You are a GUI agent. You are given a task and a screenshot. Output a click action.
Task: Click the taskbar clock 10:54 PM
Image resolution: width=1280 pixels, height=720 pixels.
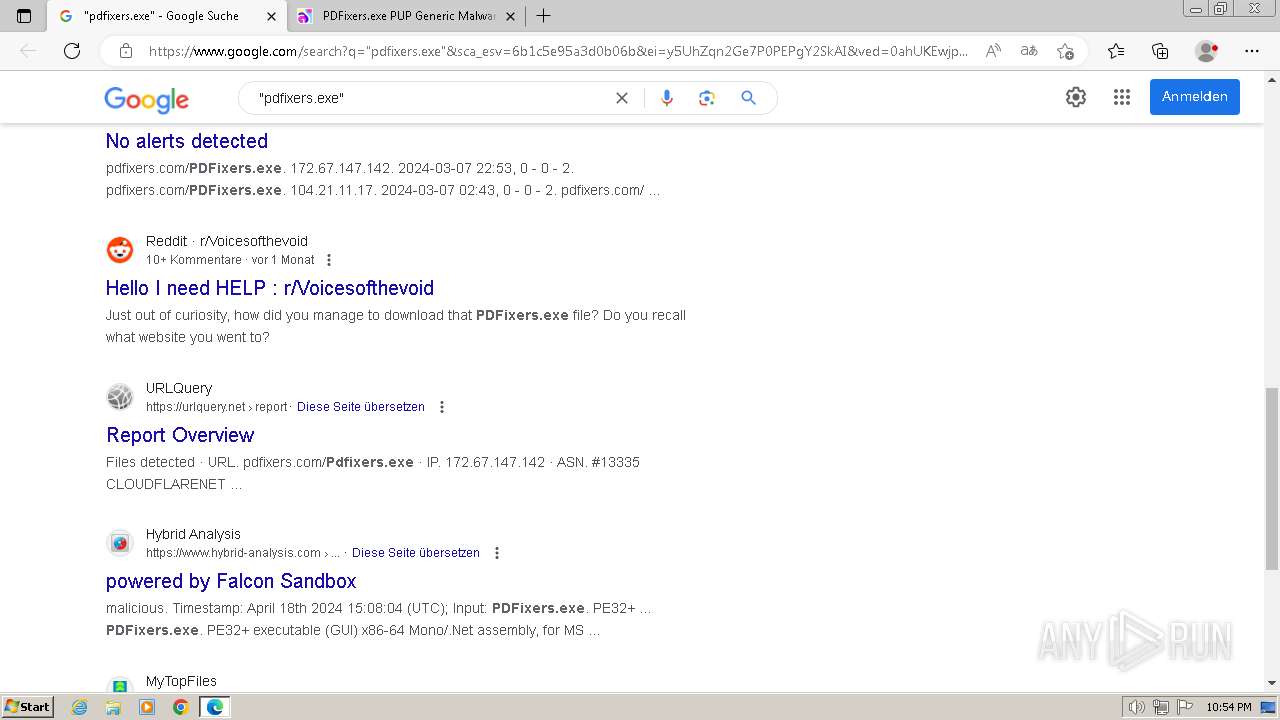[x=1229, y=707]
